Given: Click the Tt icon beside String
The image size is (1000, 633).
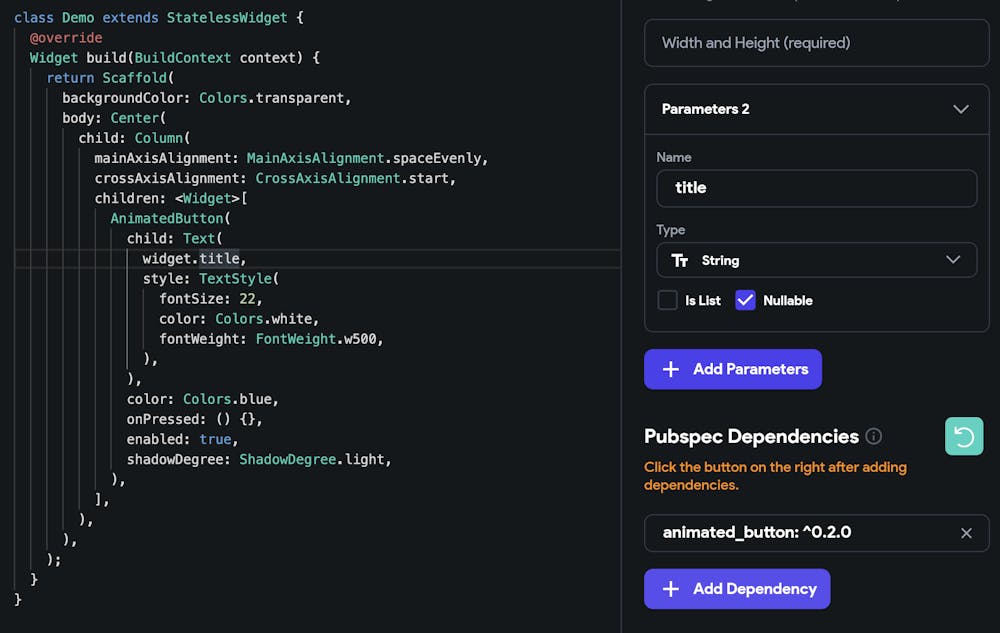Looking at the screenshot, I should [680, 260].
